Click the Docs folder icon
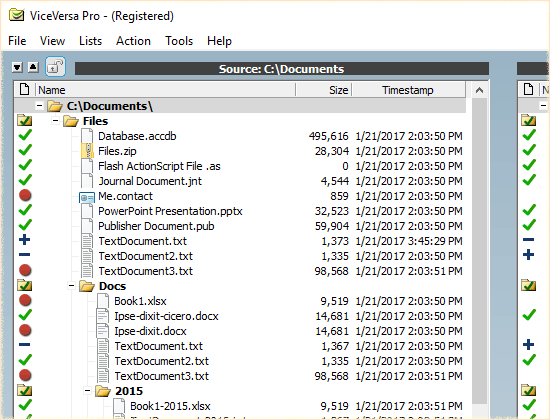Viewport: 550px width, 420px height. tap(87, 286)
